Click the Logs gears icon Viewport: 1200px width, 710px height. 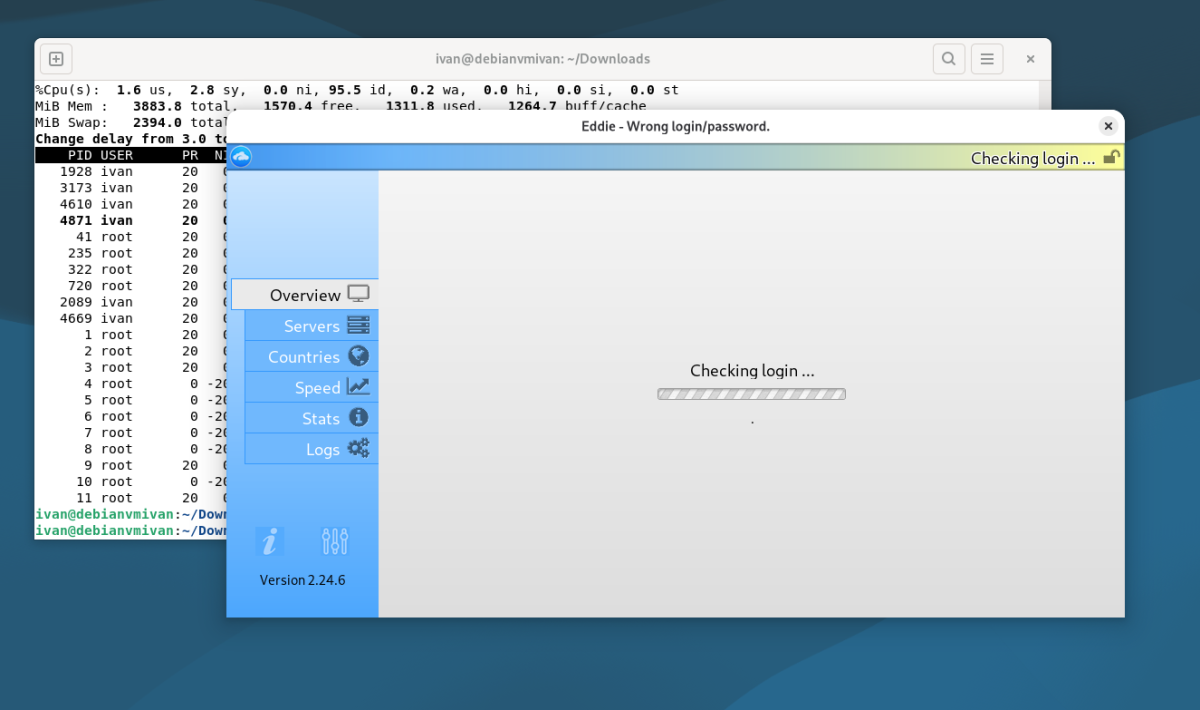click(358, 448)
